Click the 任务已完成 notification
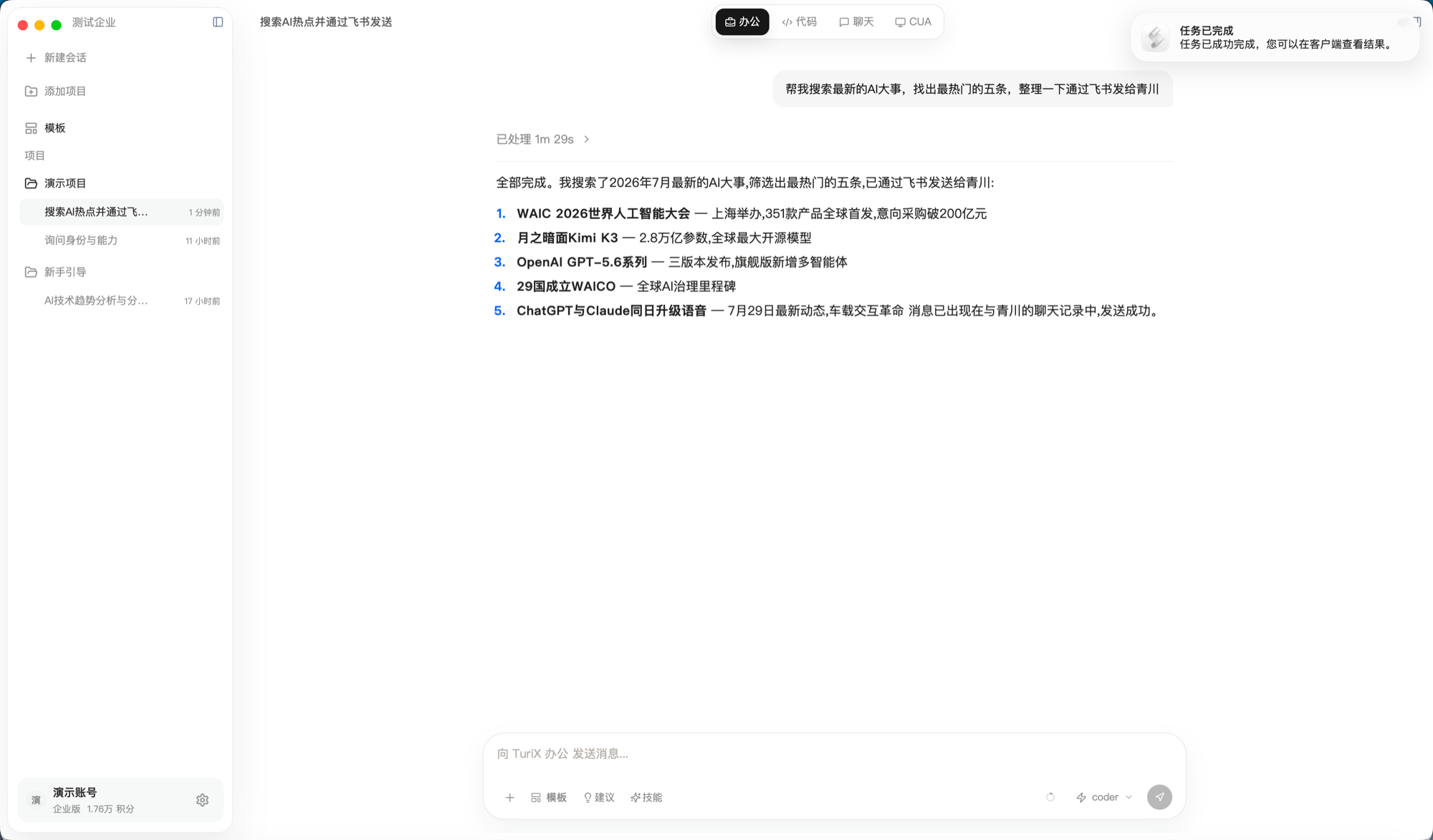Screen dimensions: 1433x840 pos(1275,37)
